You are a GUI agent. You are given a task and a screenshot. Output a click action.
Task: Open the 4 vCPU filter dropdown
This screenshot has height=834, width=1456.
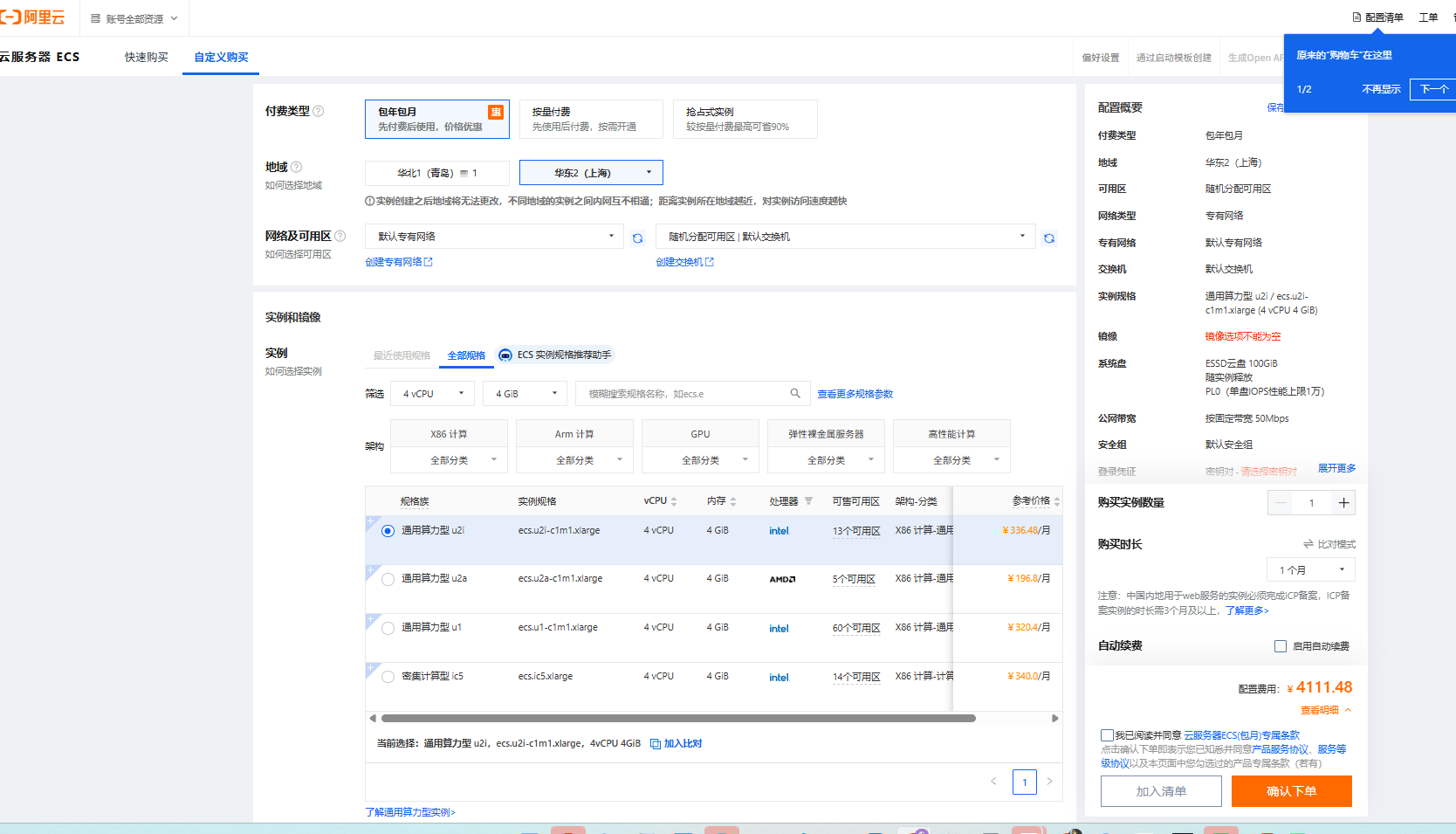(x=432, y=394)
